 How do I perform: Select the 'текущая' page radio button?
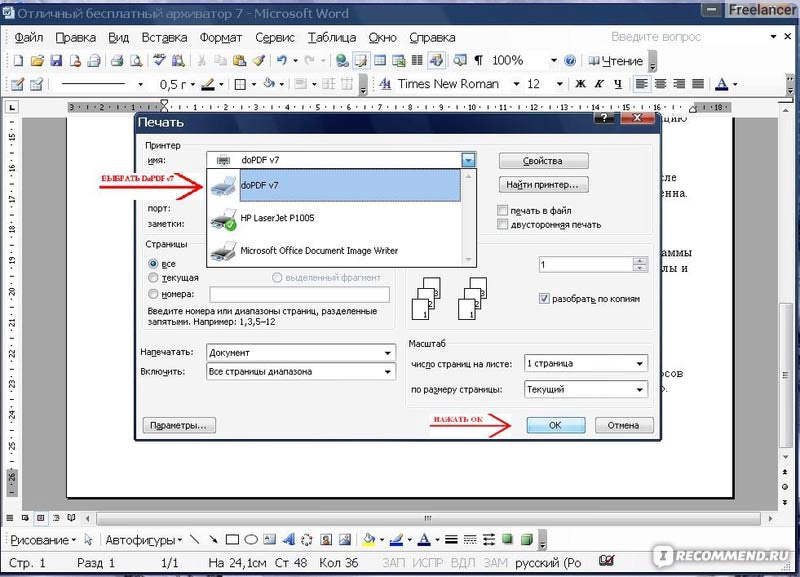[x=153, y=278]
